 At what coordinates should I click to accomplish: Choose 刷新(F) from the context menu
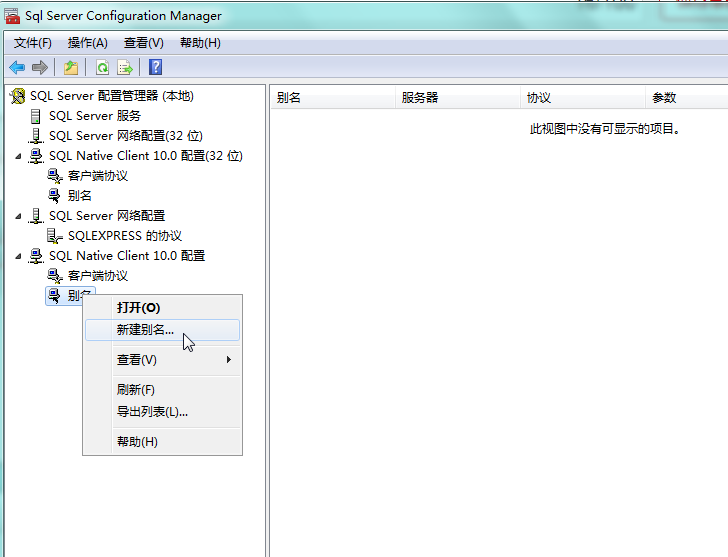tap(162, 389)
